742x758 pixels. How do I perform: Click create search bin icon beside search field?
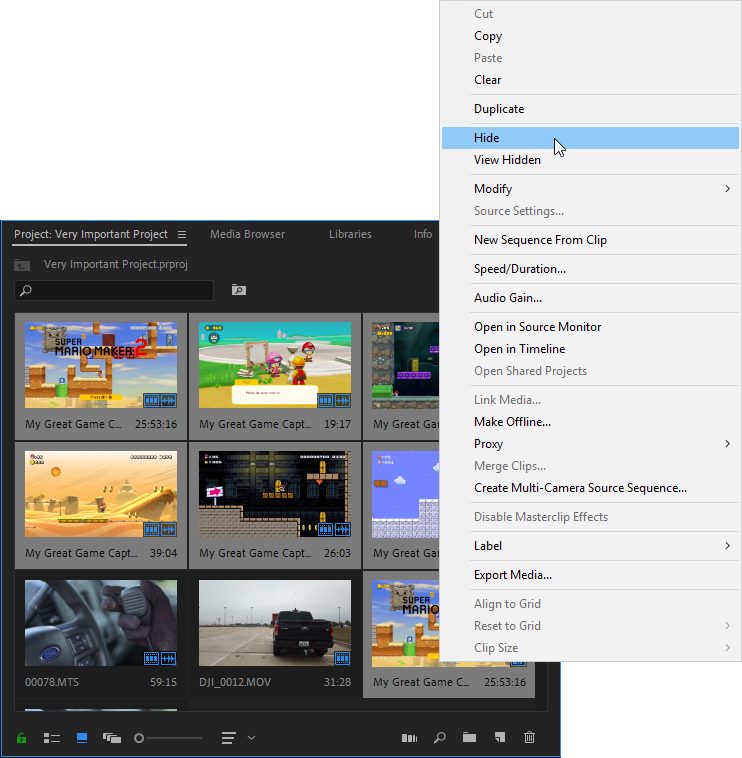(x=238, y=290)
